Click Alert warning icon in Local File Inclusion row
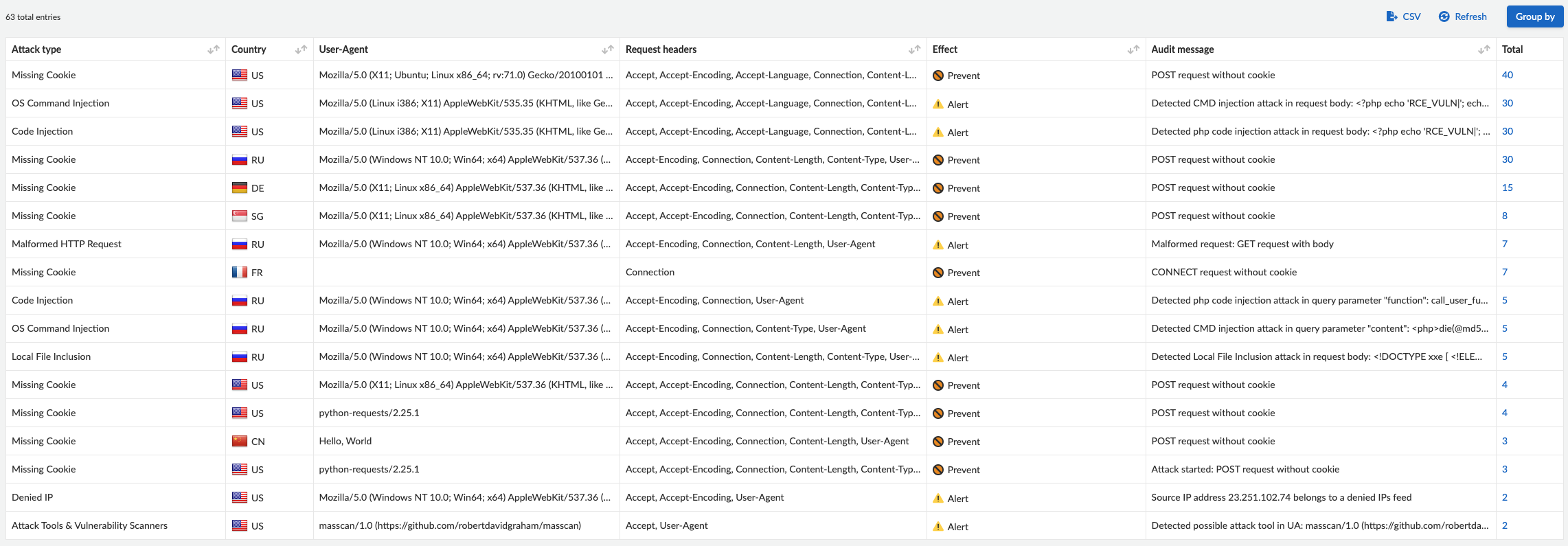Viewport: 1568px width, 546px height. [938, 358]
